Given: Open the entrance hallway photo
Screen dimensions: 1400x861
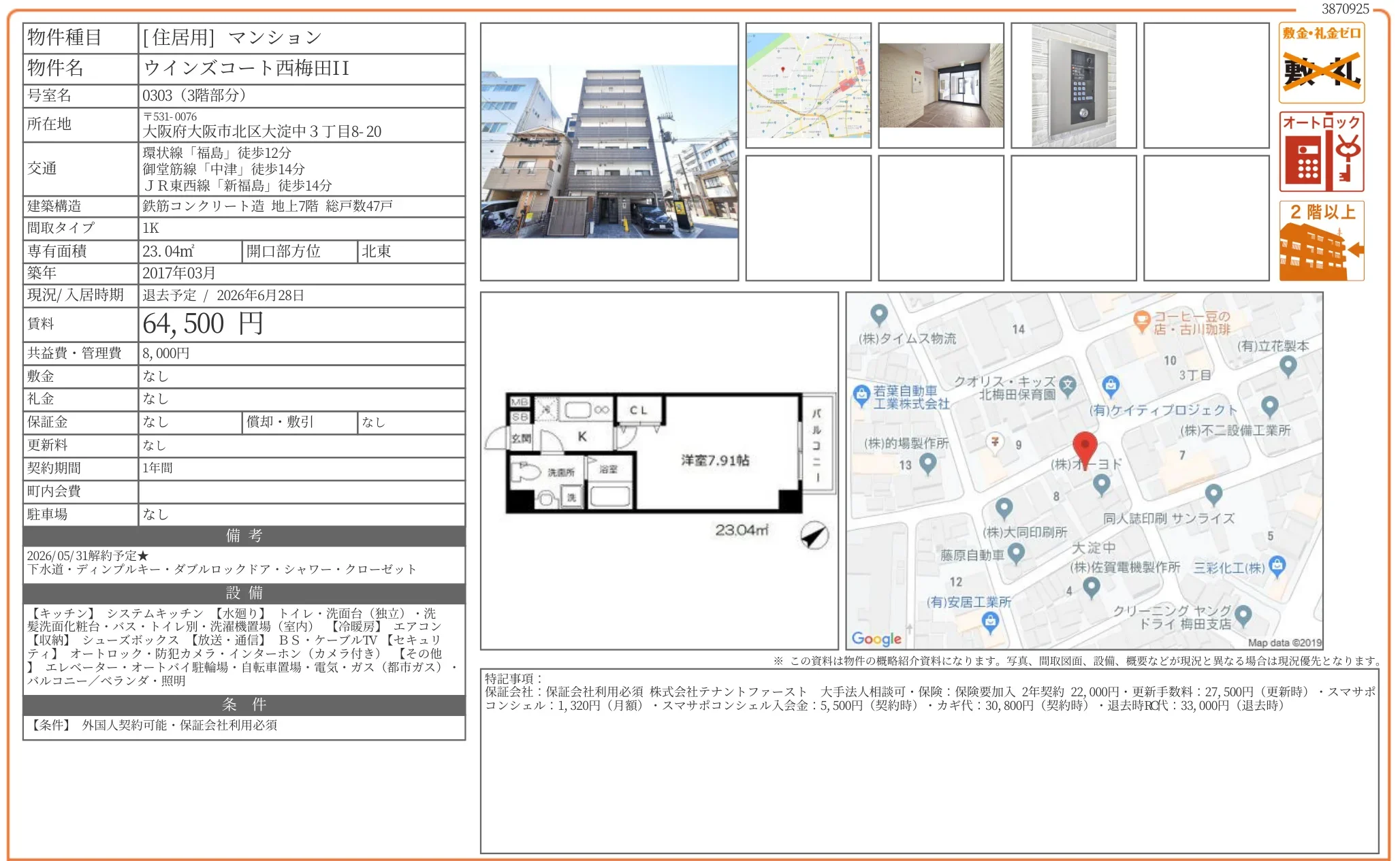Looking at the screenshot, I should (940, 86).
